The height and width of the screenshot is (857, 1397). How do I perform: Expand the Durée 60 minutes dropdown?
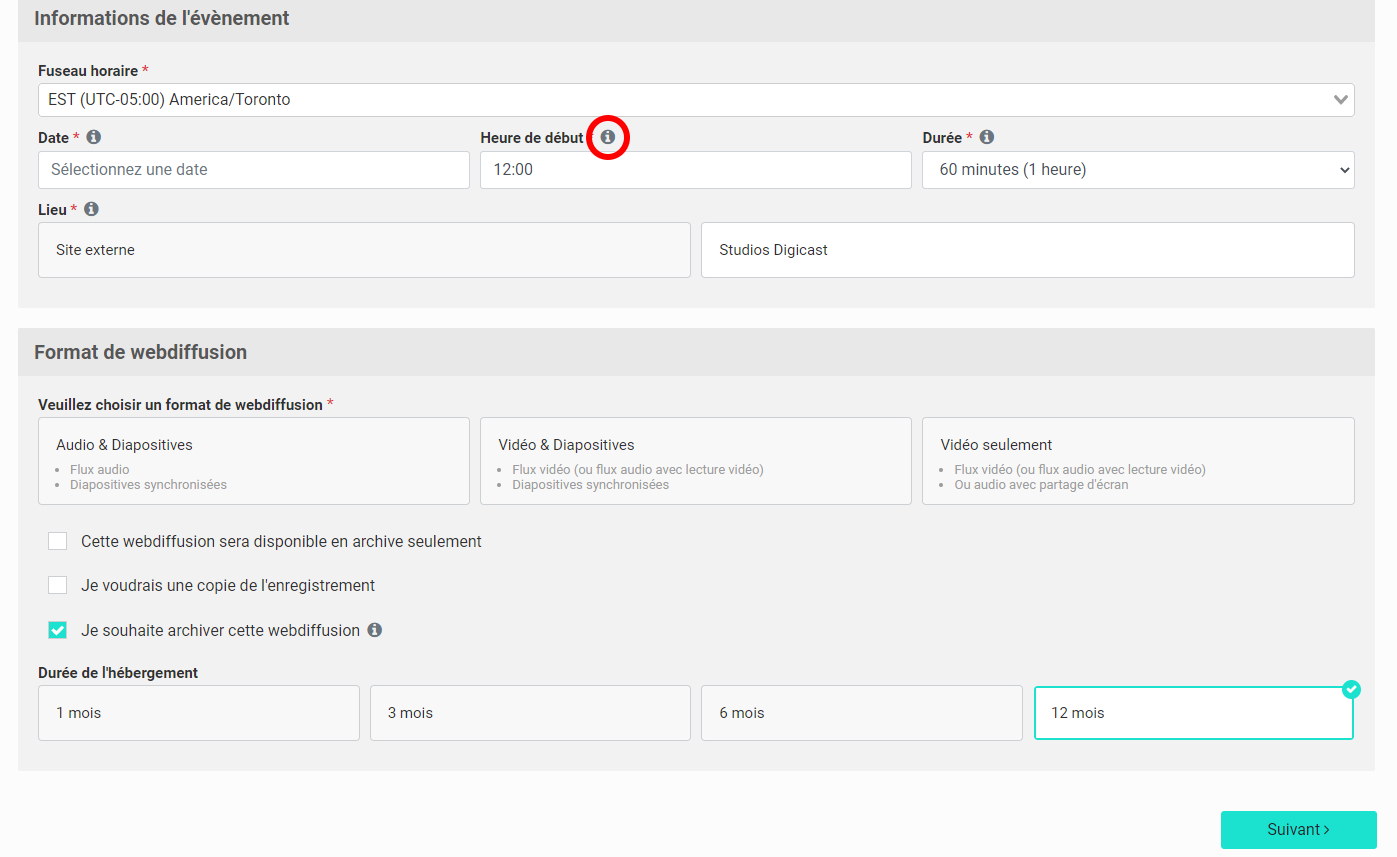(x=1137, y=170)
